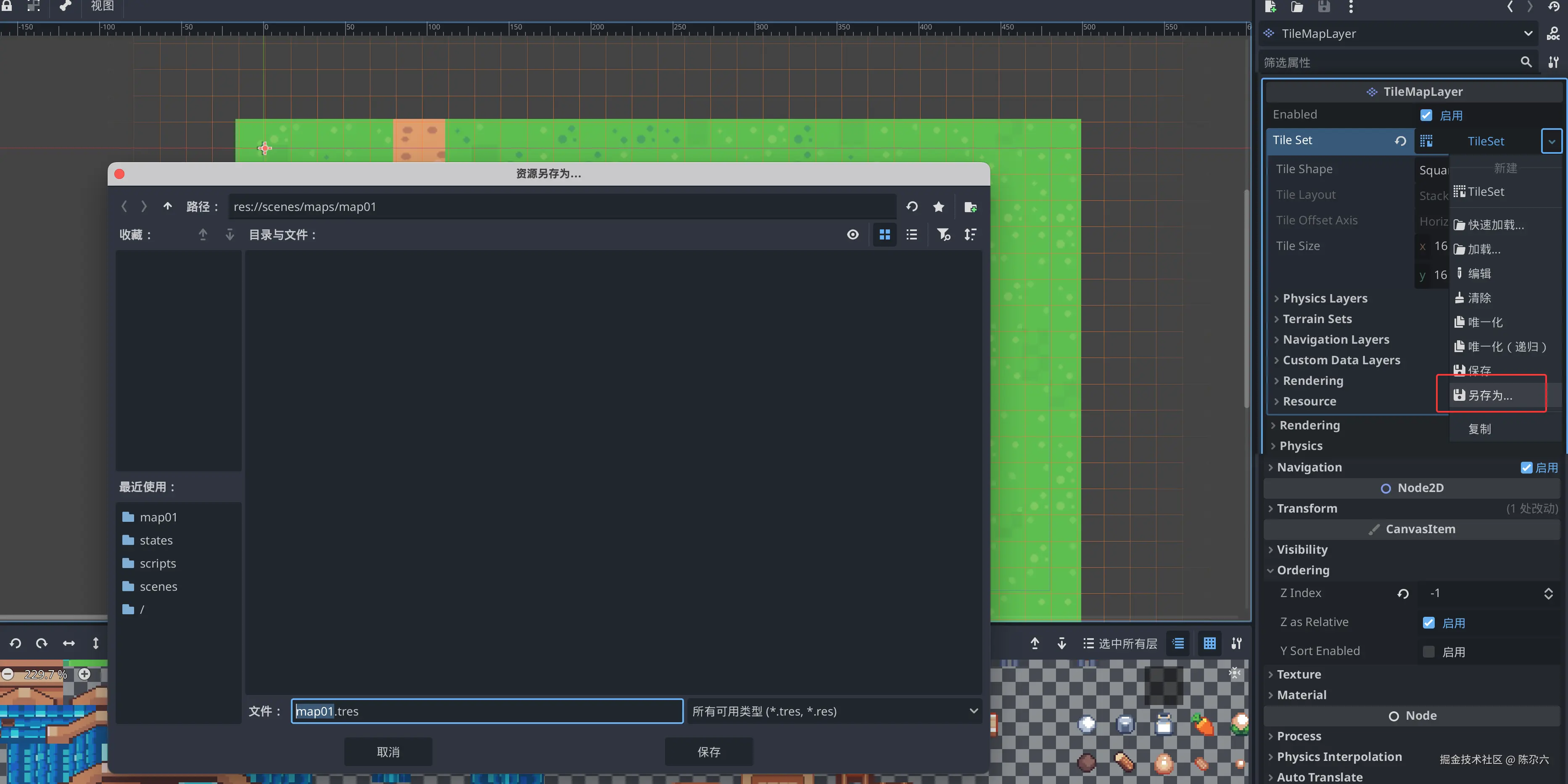Select 另存为... in resource menu
Viewport: 1568px width, 784px height.
coord(1489,395)
